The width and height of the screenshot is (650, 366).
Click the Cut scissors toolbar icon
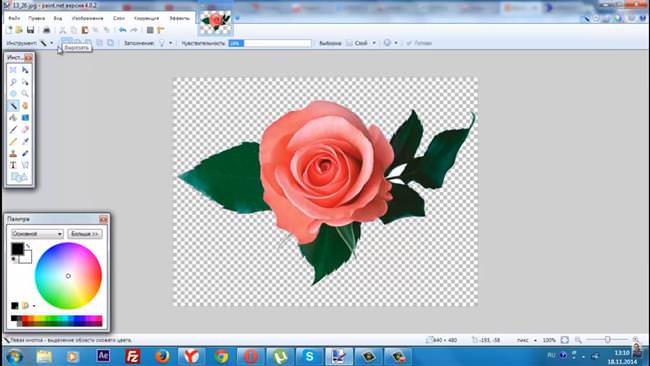(x=63, y=30)
